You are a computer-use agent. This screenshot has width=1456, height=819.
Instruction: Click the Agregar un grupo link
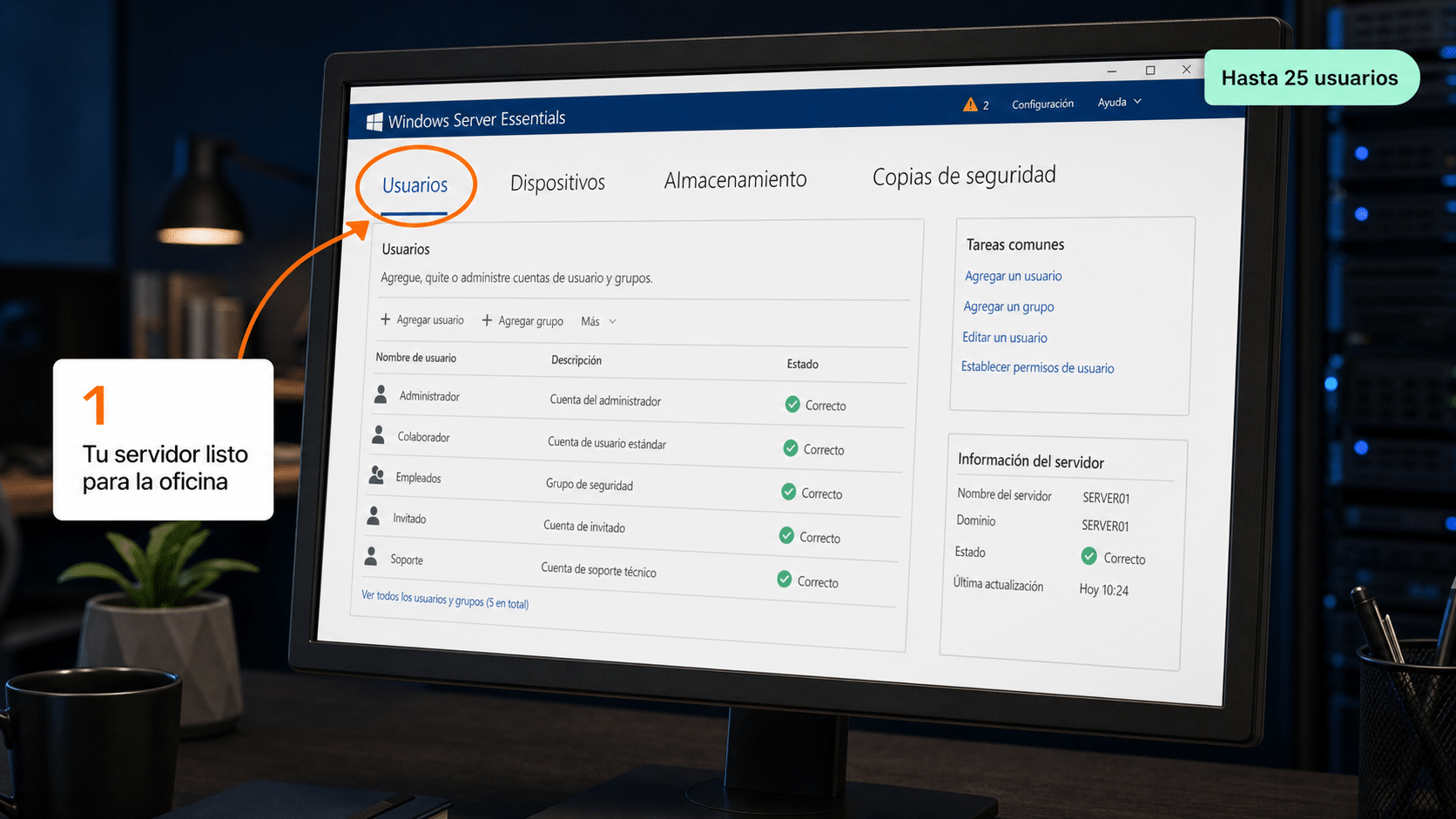[x=1008, y=306]
